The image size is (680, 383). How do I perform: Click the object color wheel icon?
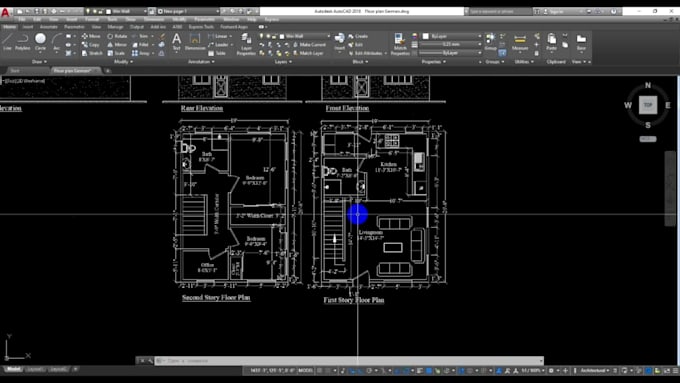415,36
